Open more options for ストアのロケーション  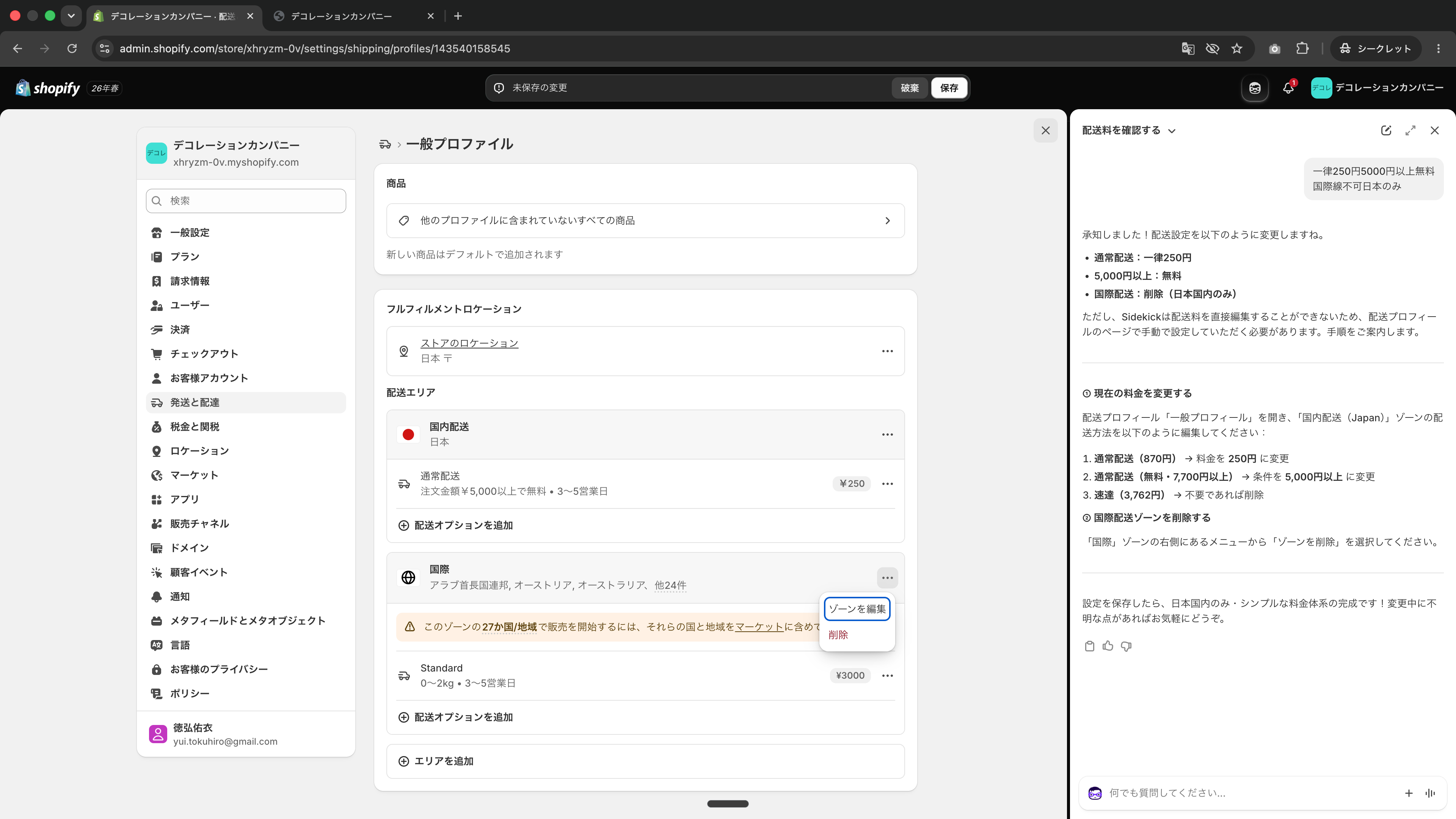pos(887,351)
